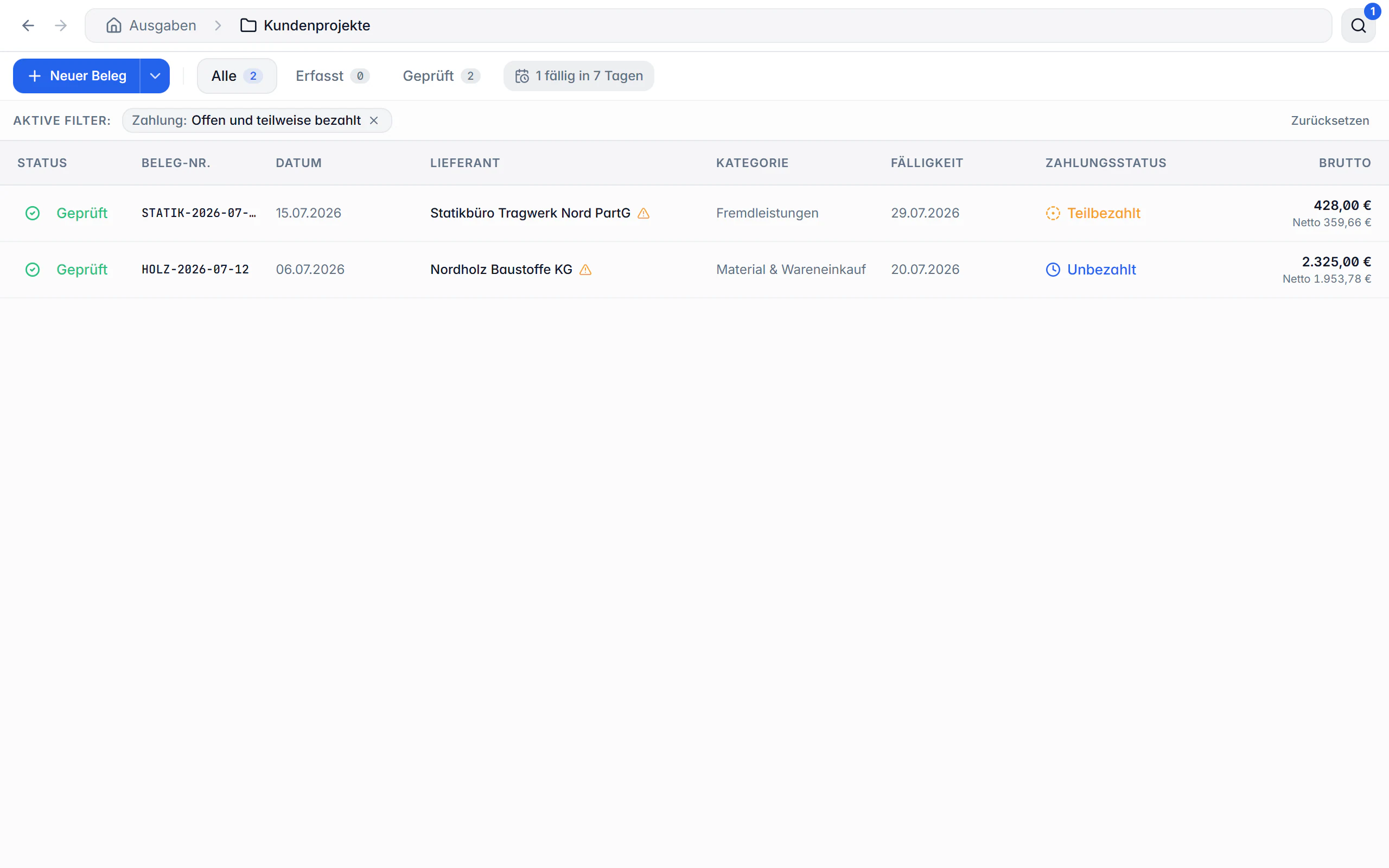
Task: Go forward with the right arrow icon
Action: click(61, 25)
